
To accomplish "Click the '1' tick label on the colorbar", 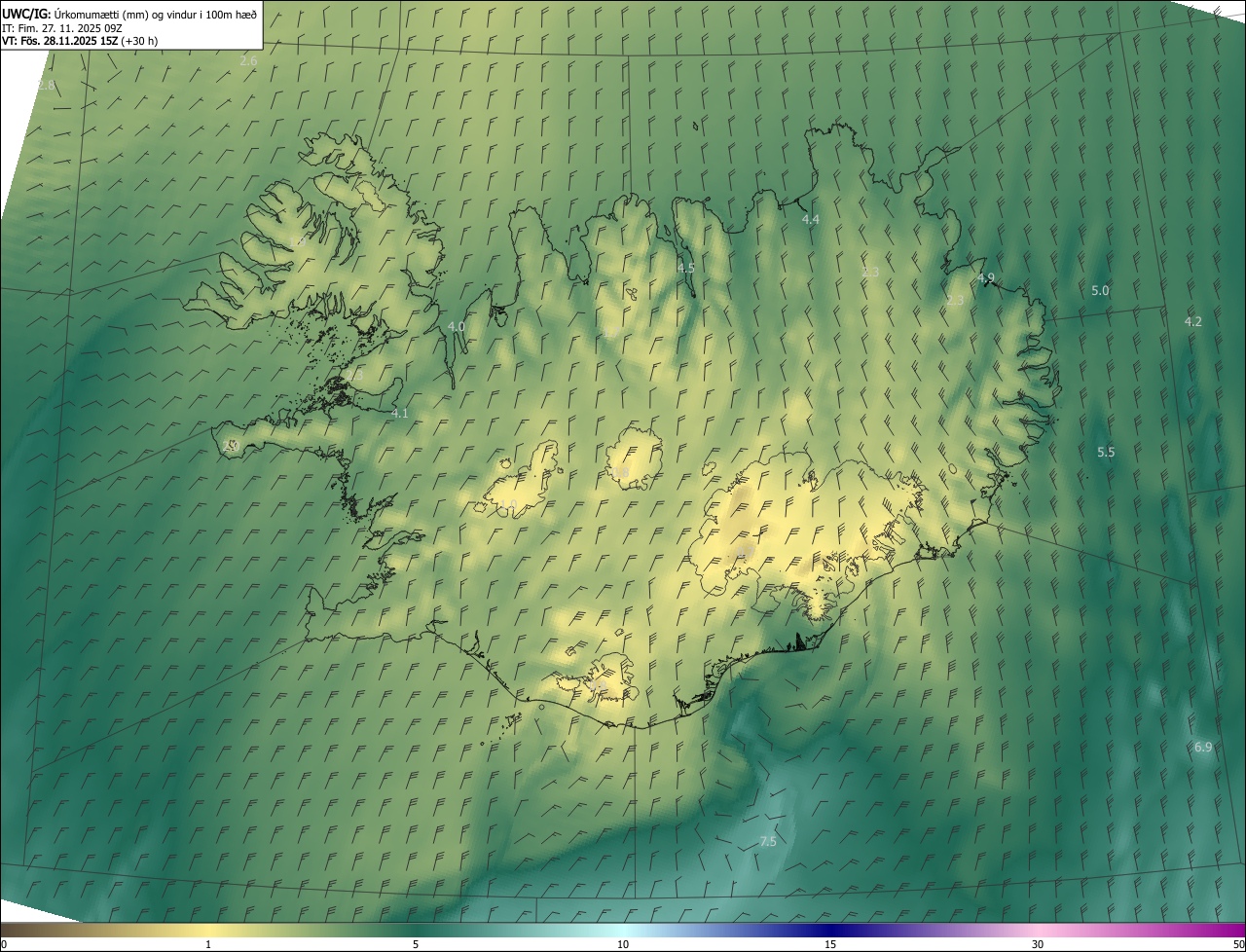I will tap(208, 945).
